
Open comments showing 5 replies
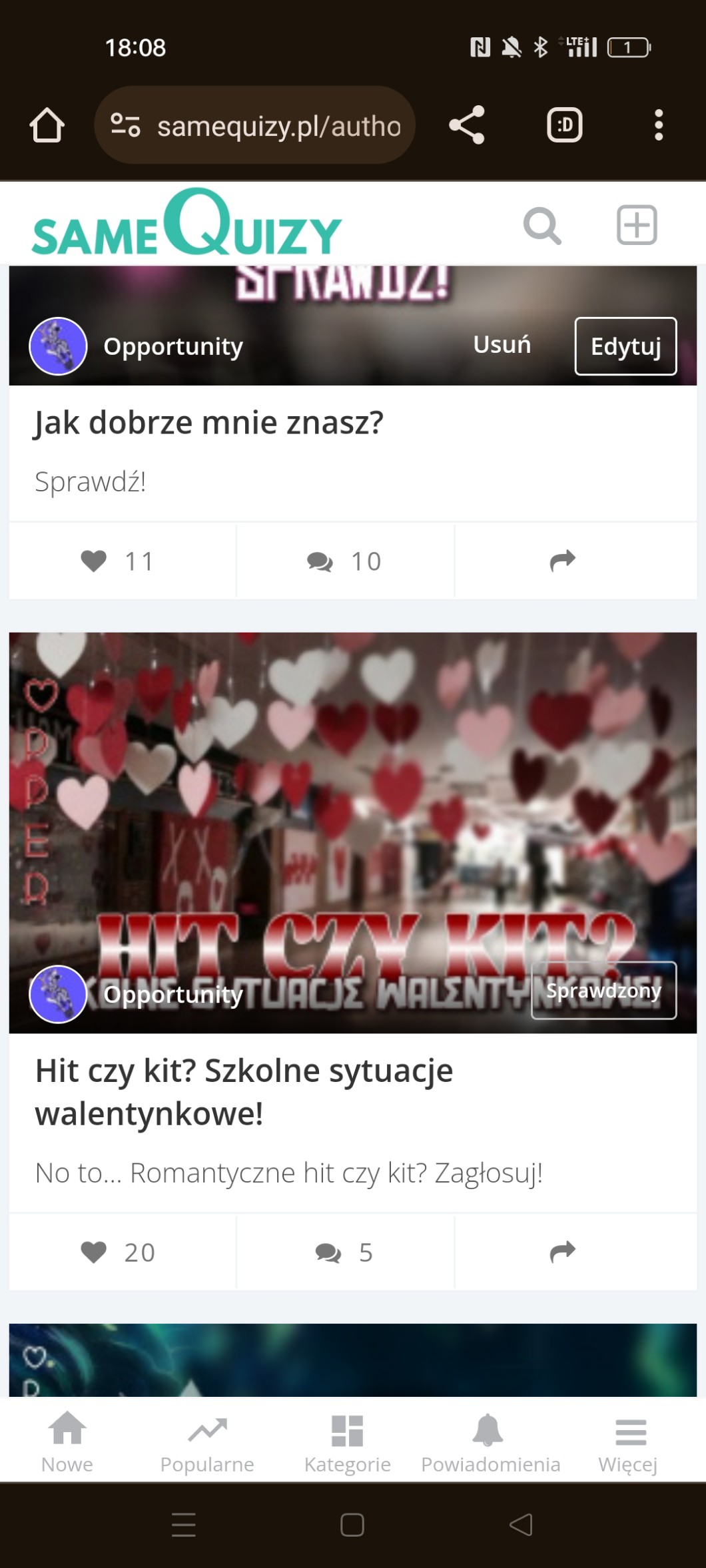pyautogui.click(x=345, y=1252)
